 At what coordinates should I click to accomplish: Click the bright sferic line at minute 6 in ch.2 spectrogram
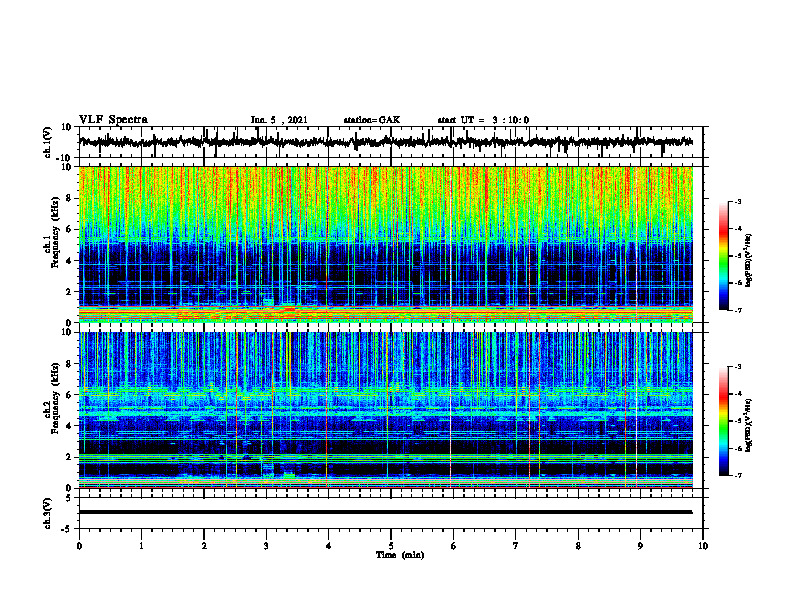[x=451, y=410]
